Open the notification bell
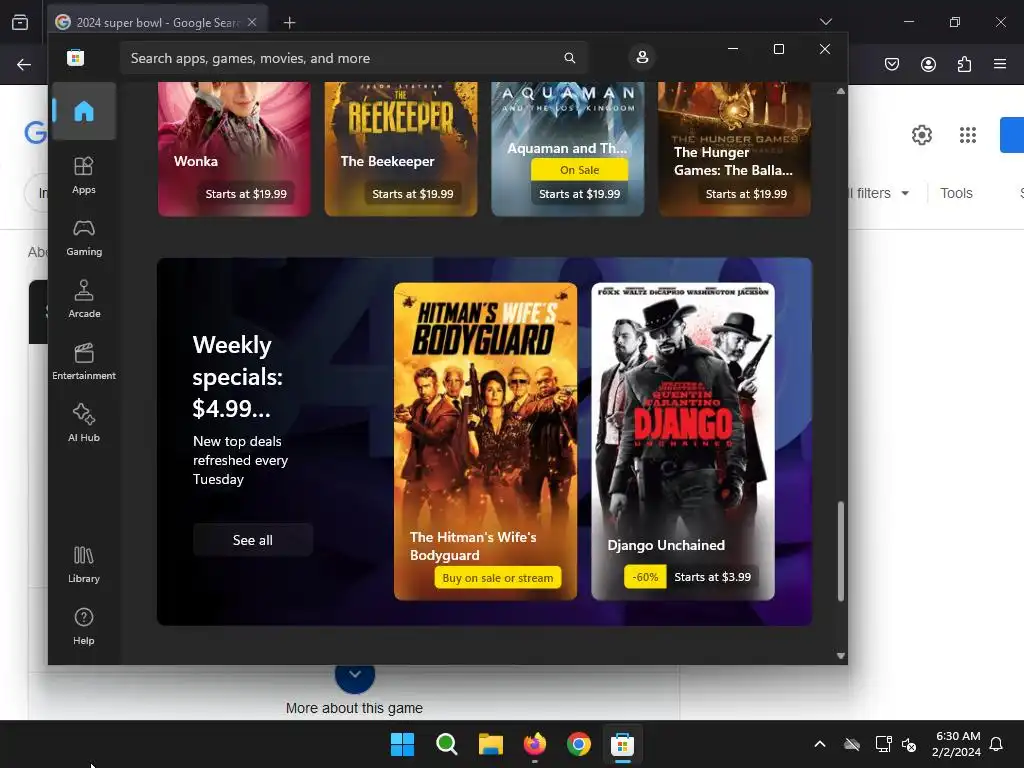Viewport: 1024px width, 768px height. [996, 744]
